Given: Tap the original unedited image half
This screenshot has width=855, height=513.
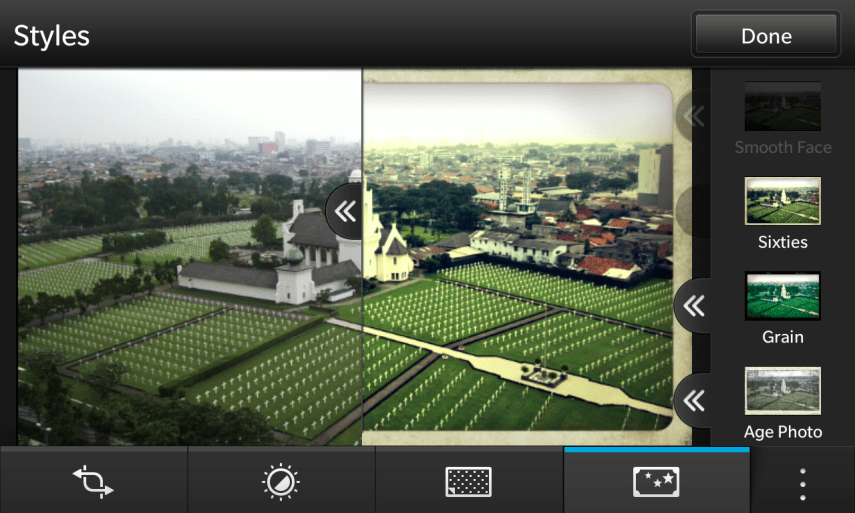Looking at the screenshot, I should pyautogui.click(x=180, y=300).
